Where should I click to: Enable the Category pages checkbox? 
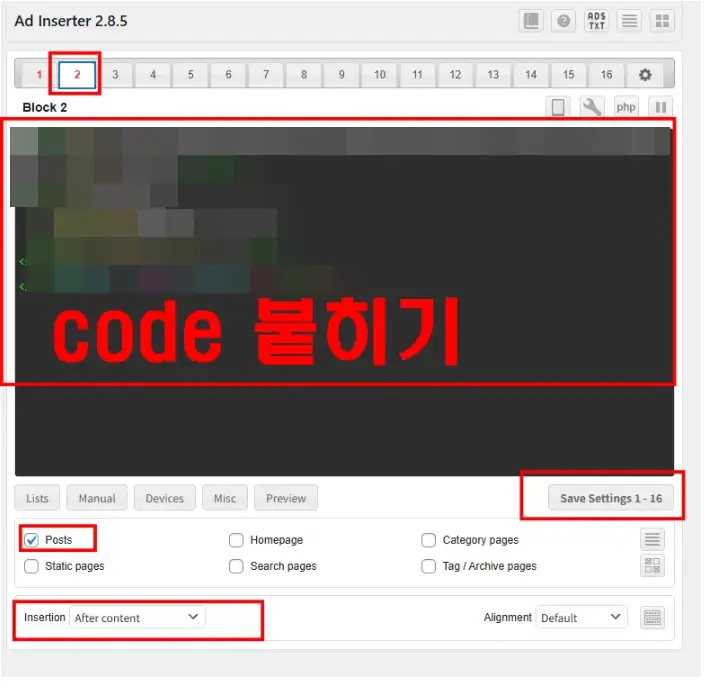tap(428, 540)
